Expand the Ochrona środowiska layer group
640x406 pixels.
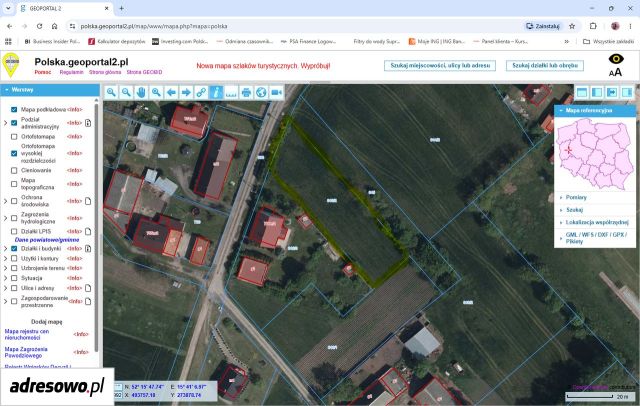5,201
